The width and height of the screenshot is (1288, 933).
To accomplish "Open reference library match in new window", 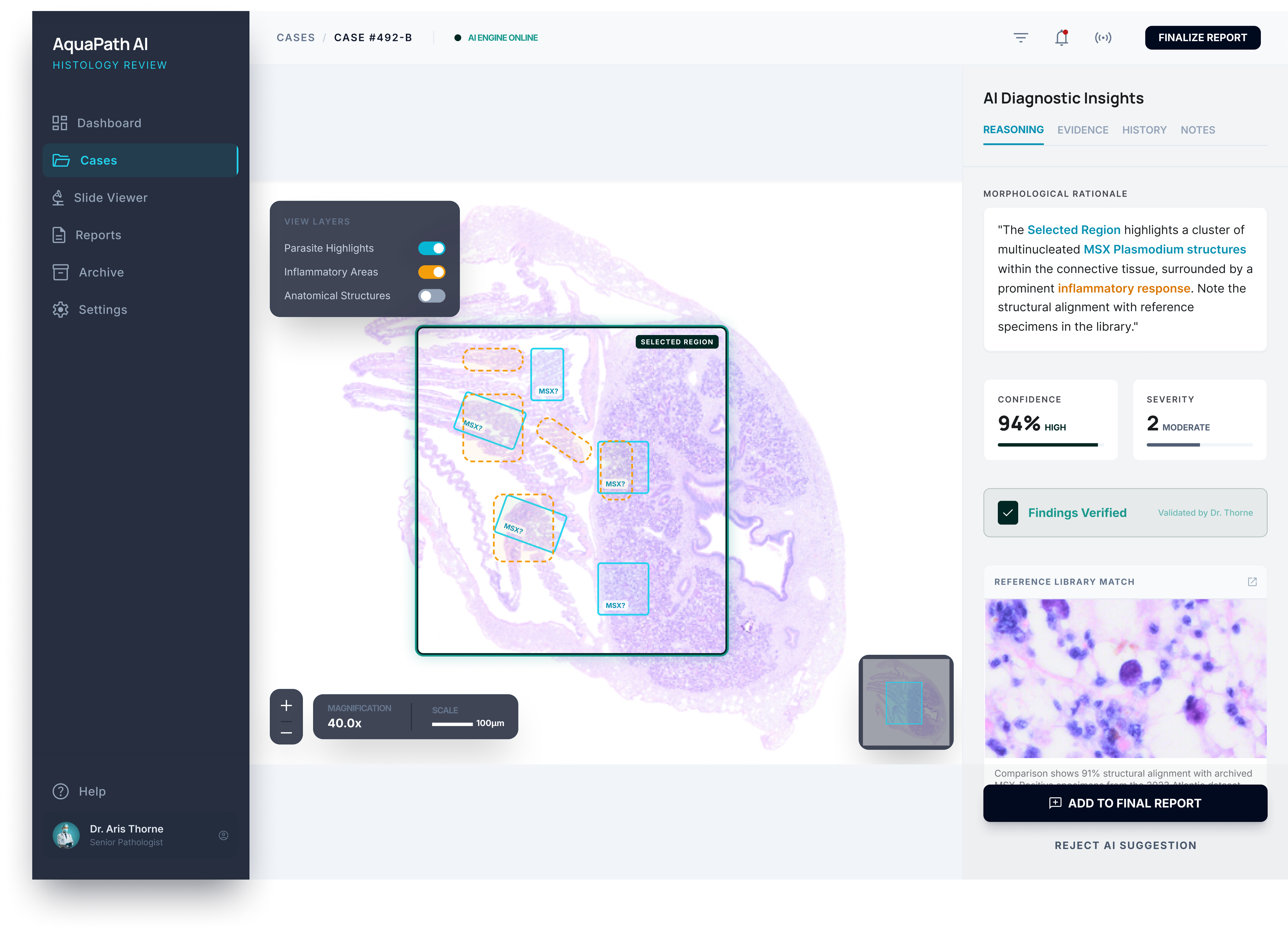I will click(x=1252, y=582).
